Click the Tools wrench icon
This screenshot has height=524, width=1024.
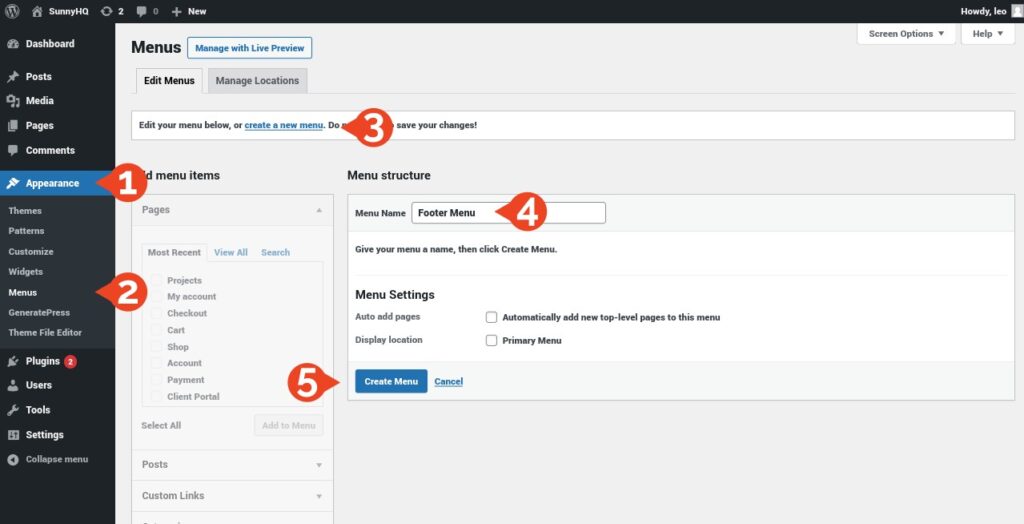pos(12,410)
